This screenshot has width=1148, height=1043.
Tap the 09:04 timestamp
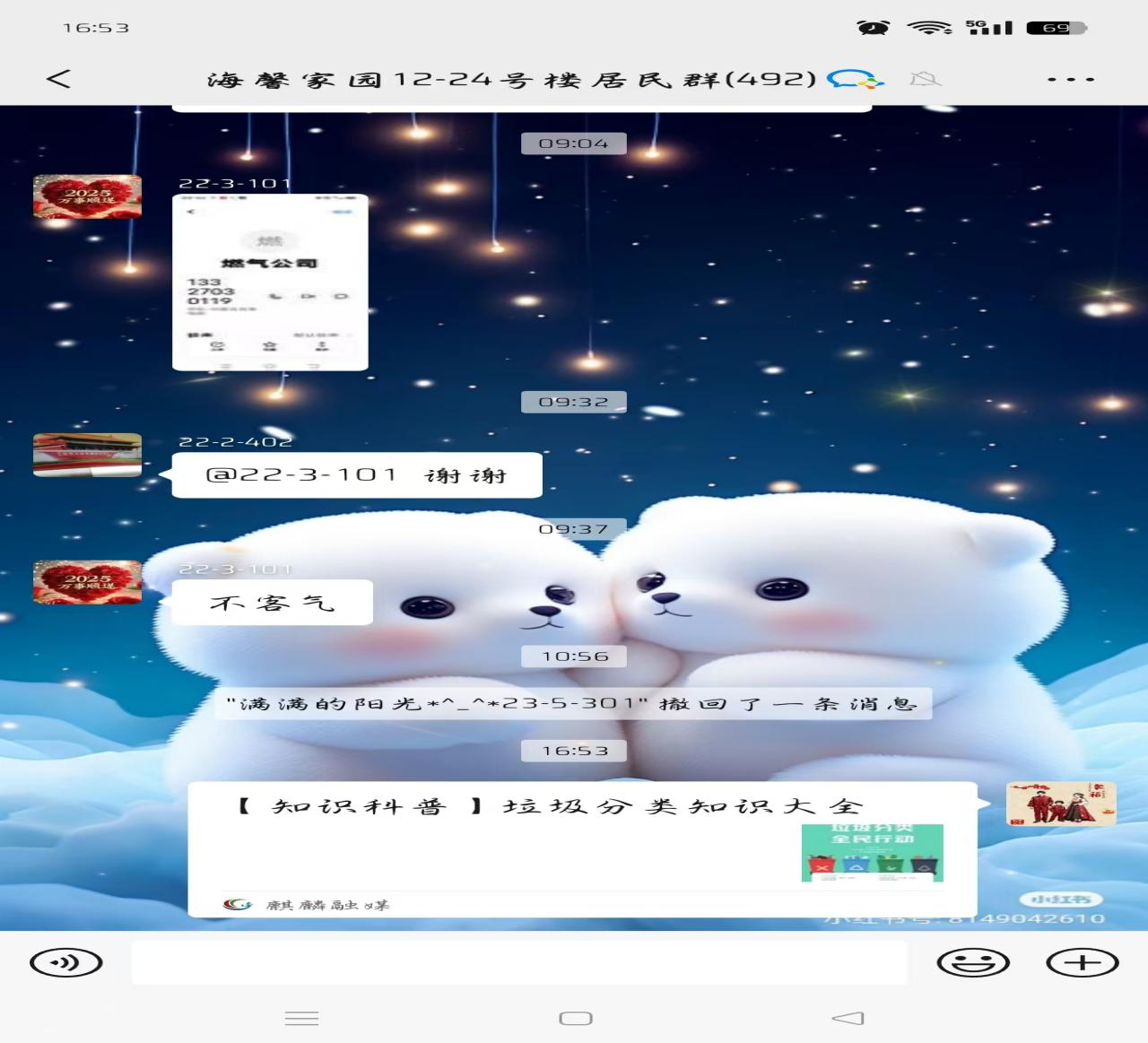point(574,143)
